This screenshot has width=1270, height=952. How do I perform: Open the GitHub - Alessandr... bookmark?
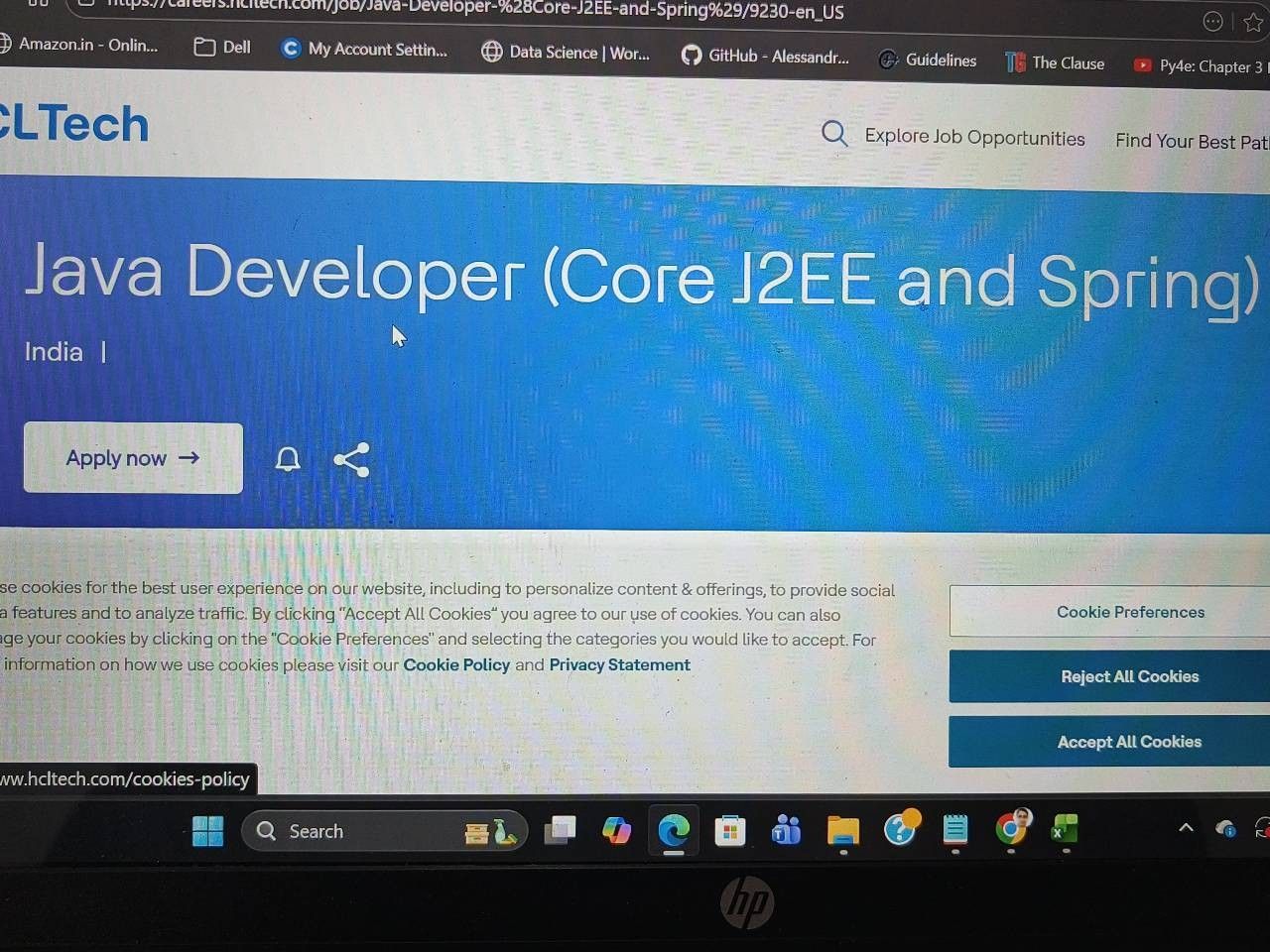[x=765, y=56]
